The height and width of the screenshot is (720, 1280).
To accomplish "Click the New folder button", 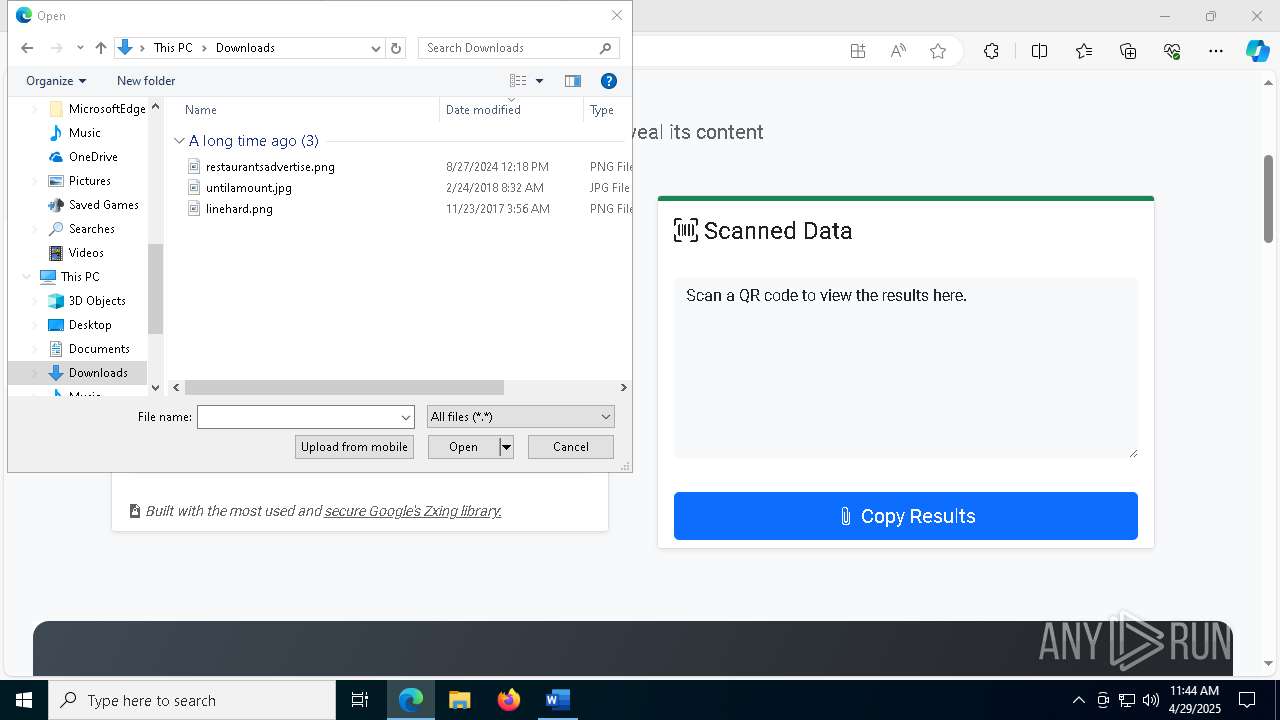I will (x=146, y=81).
